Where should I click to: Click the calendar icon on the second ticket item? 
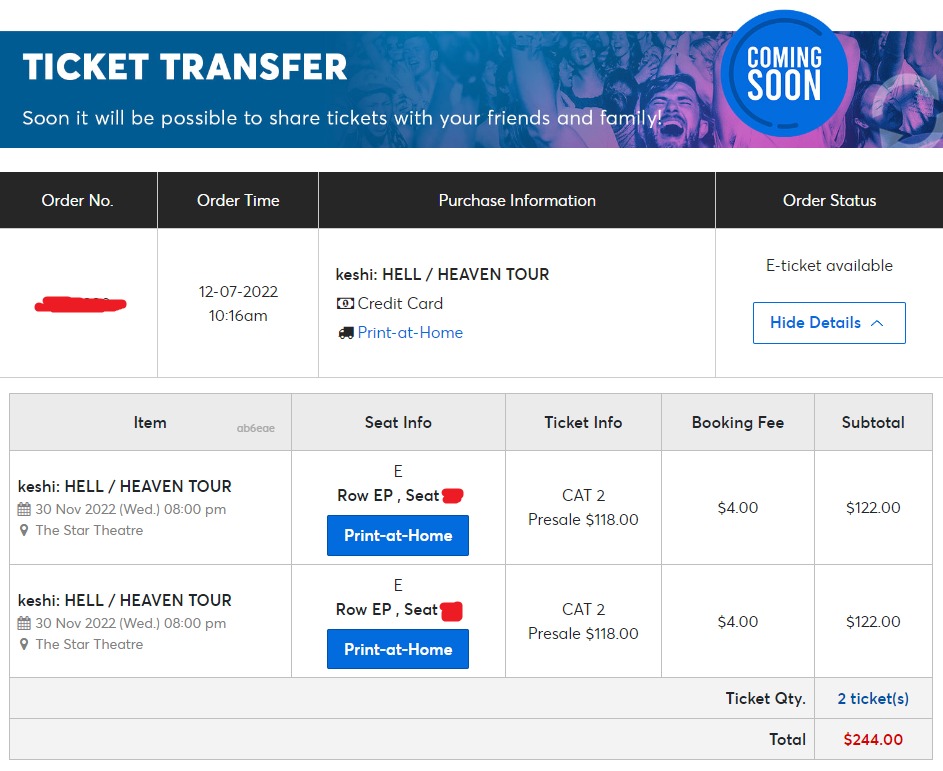(x=23, y=622)
